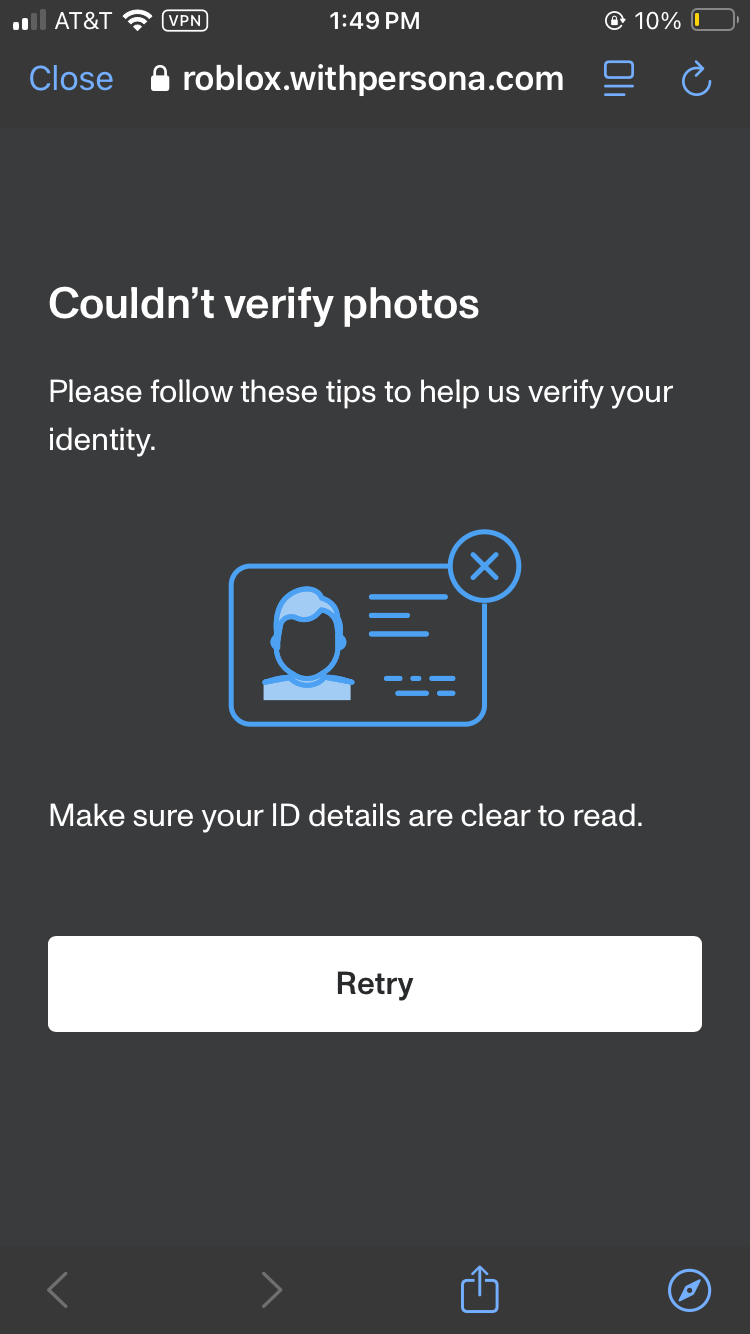
Task: Close the in-app browser view
Action: click(x=71, y=79)
